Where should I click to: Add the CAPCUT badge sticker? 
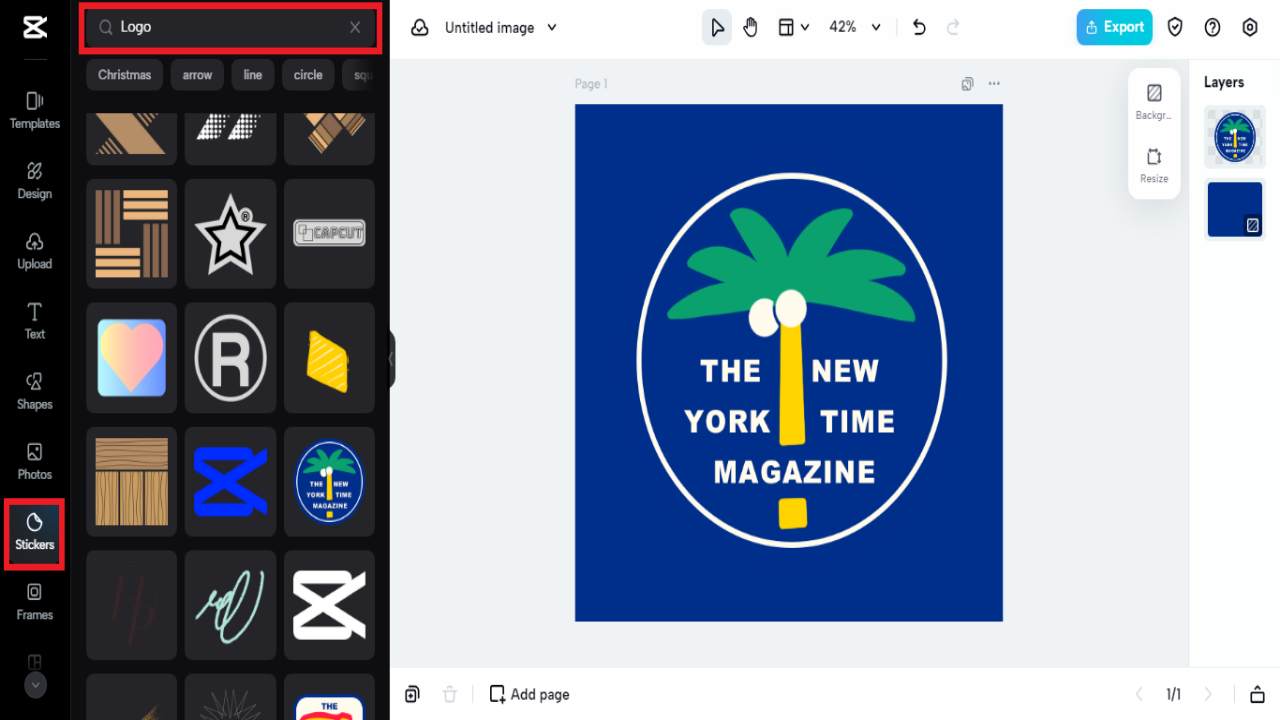(329, 234)
